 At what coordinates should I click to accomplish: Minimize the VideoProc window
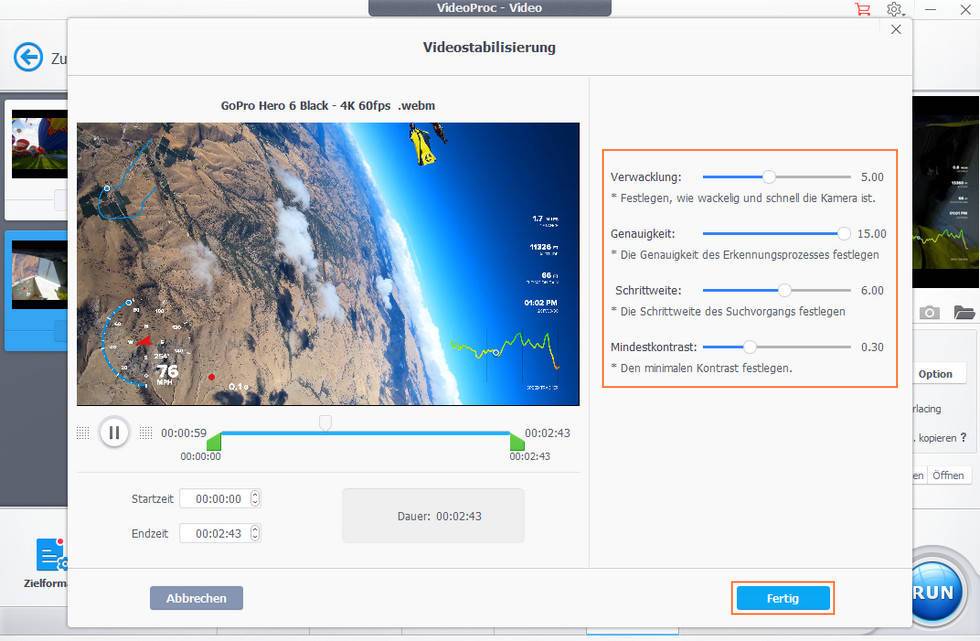(x=930, y=9)
